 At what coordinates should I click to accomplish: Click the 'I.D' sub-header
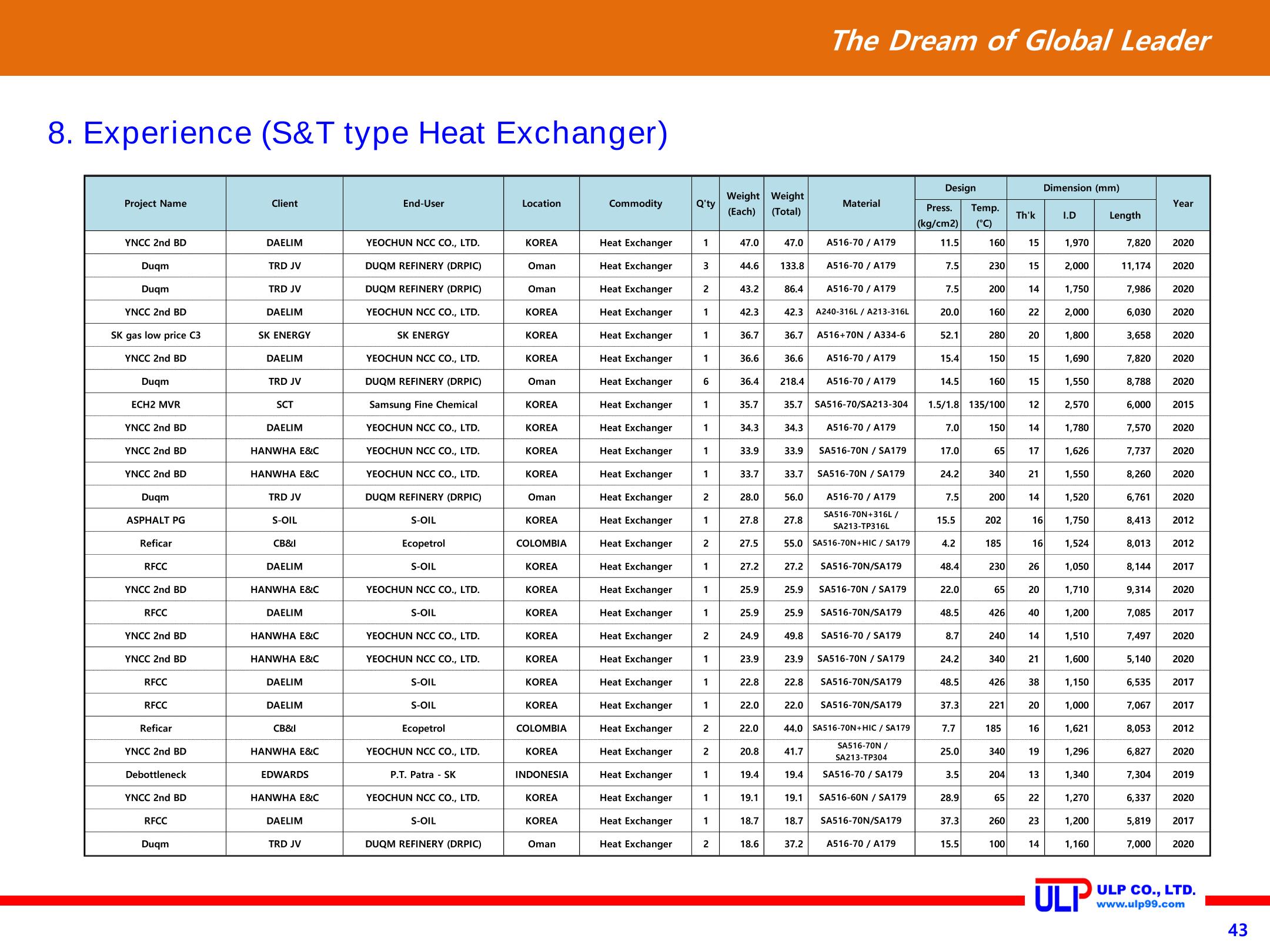(x=1070, y=216)
